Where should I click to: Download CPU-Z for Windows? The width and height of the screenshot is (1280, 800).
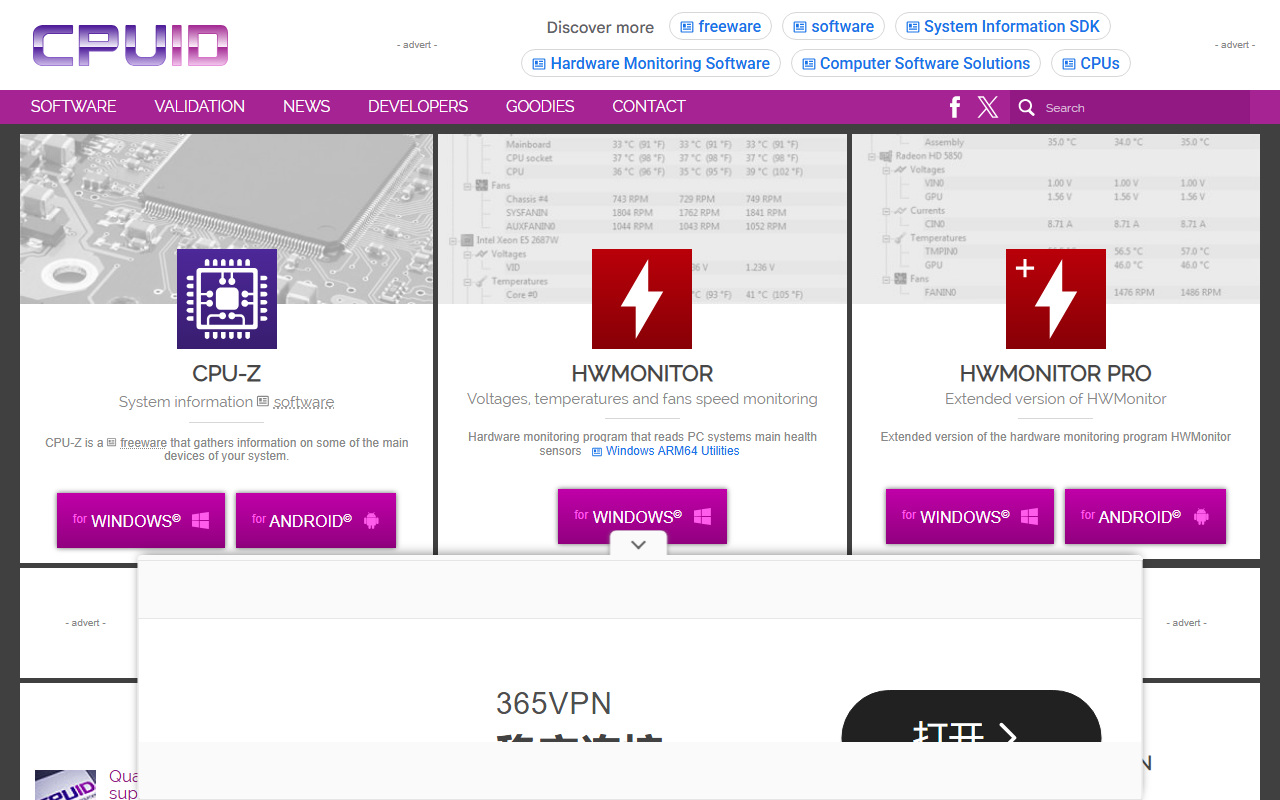(141, 520)
